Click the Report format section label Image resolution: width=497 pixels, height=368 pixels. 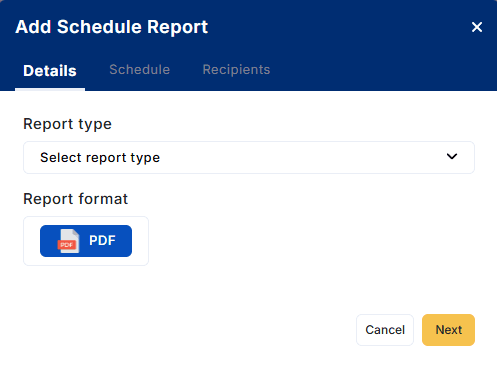(x=76, y=199)
